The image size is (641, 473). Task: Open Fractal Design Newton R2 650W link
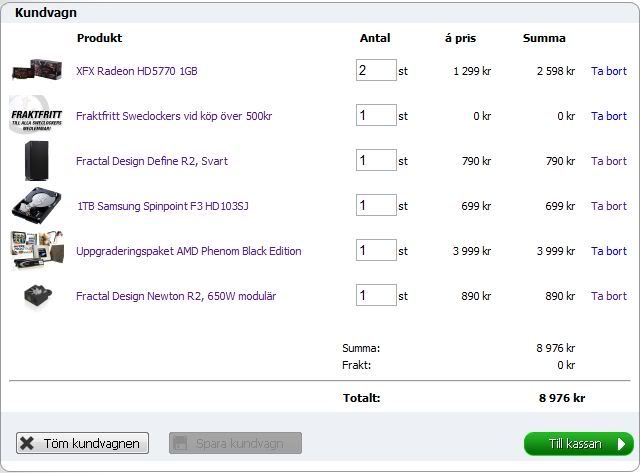tap(176, 296)
